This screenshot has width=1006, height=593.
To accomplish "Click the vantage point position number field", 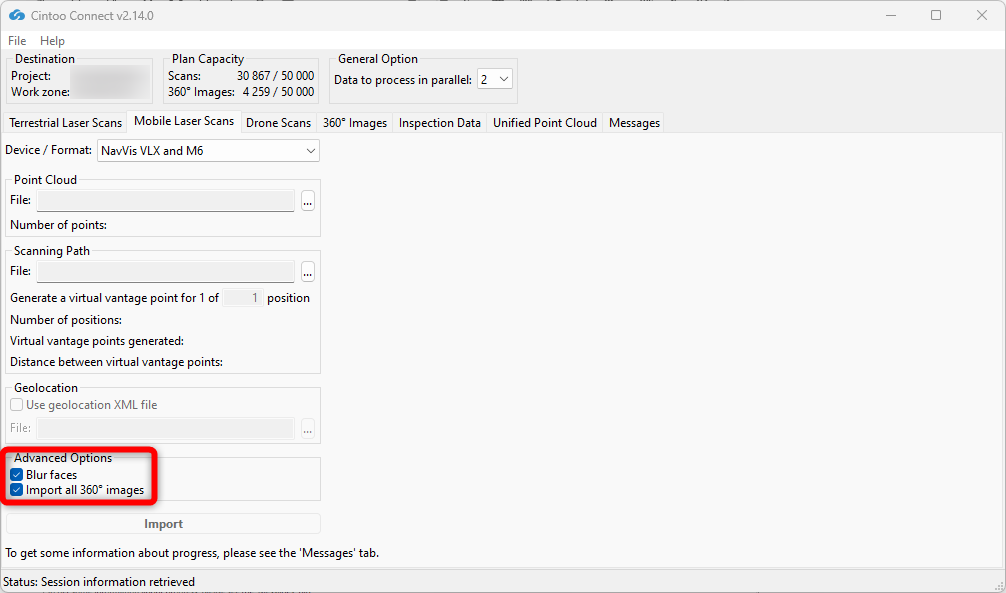I will [243, 298].
